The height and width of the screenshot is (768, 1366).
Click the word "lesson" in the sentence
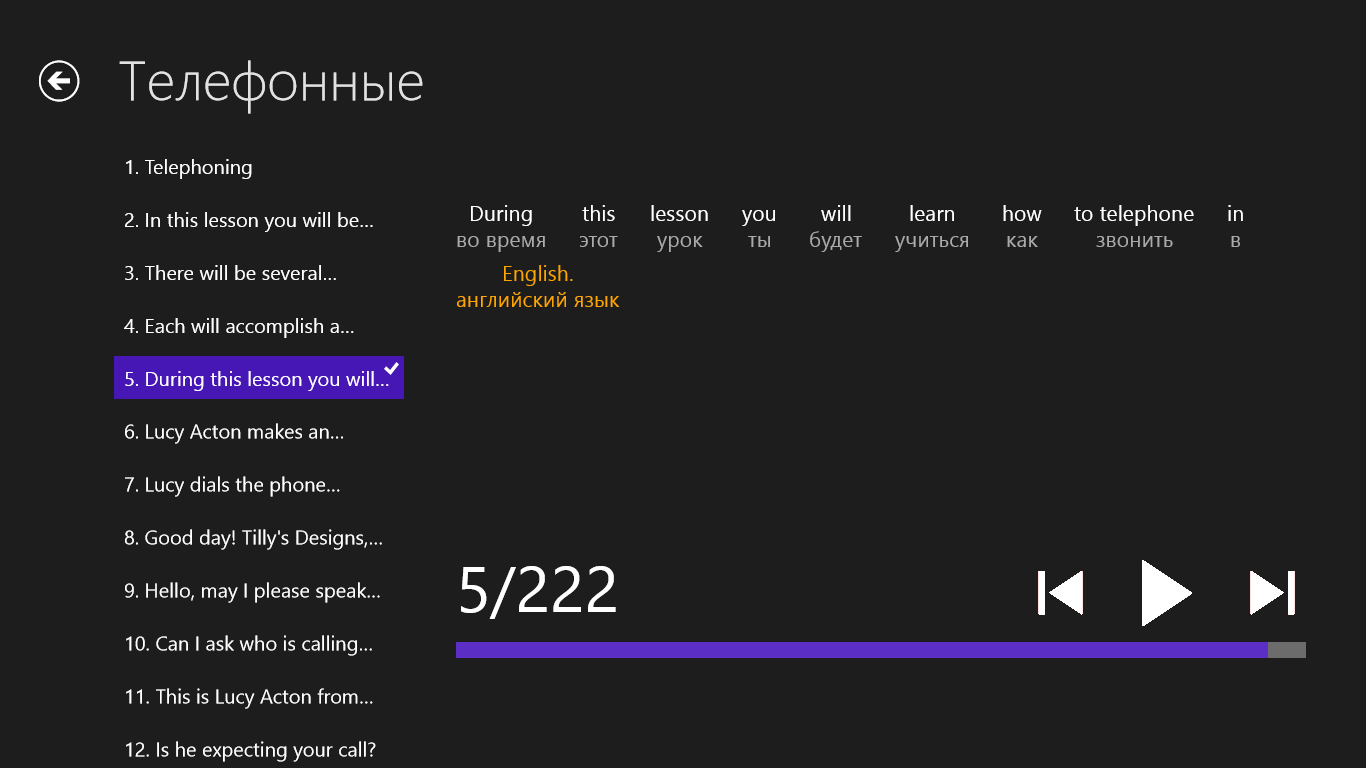(679, 214)
